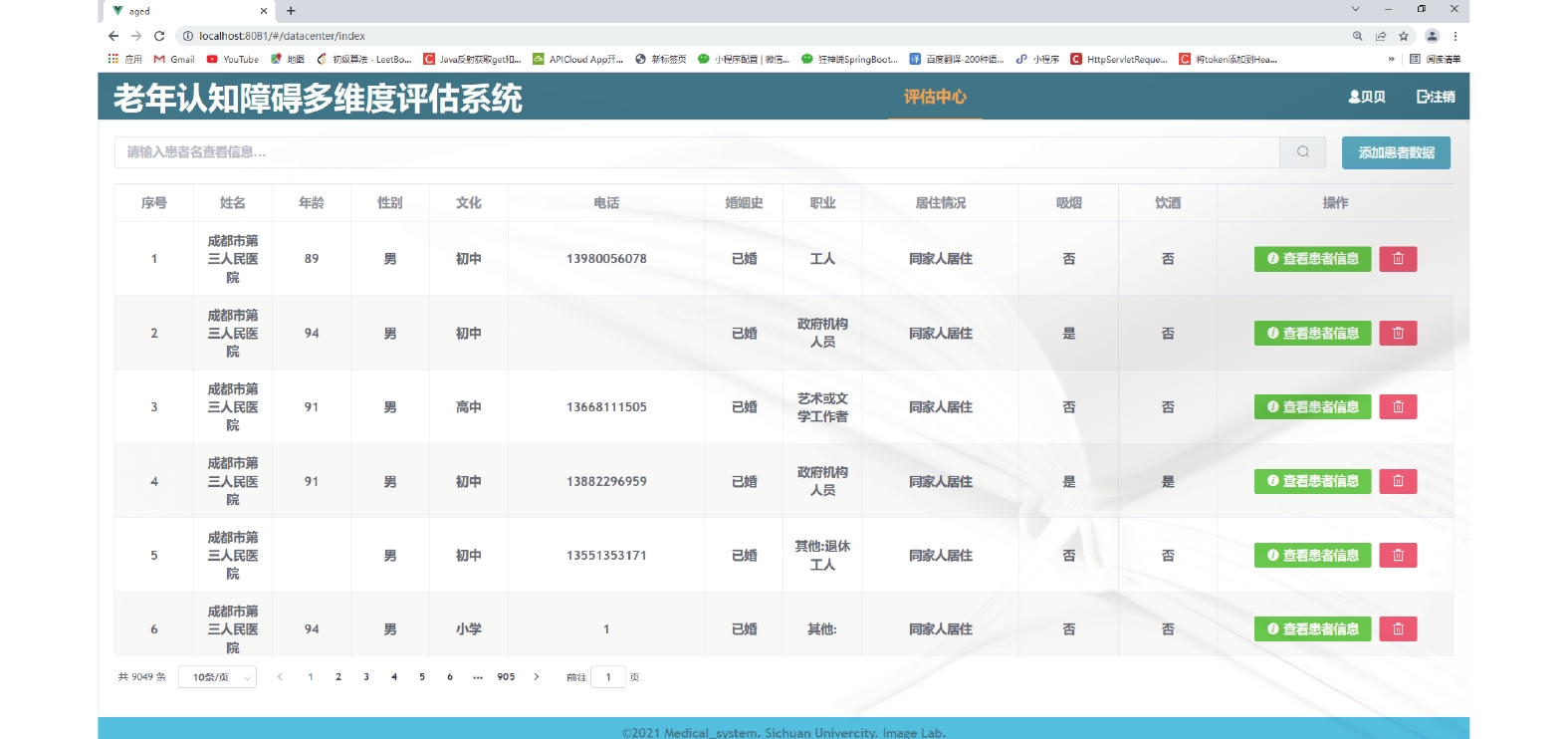
Task: Open the 10条/页 page size dropdown
Action: click(217, 677)
